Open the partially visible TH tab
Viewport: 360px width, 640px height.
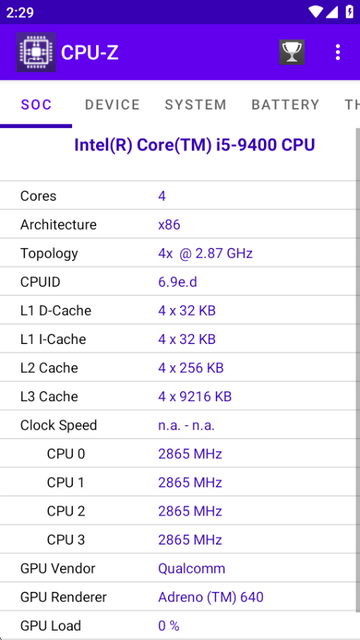pyautogui.click(x=350, y=105)
